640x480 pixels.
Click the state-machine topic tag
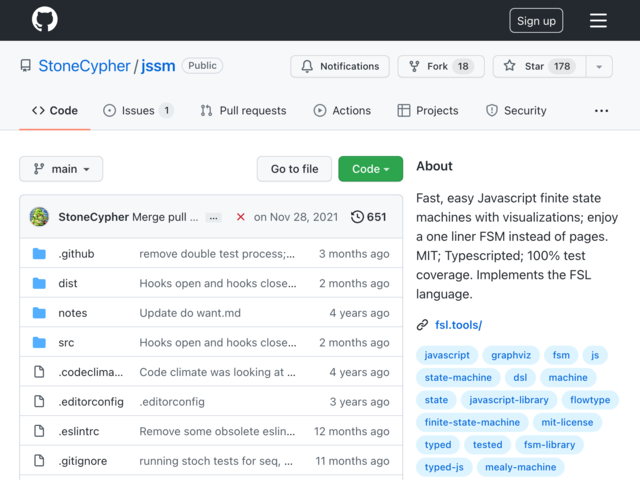[x=458, y=378]
